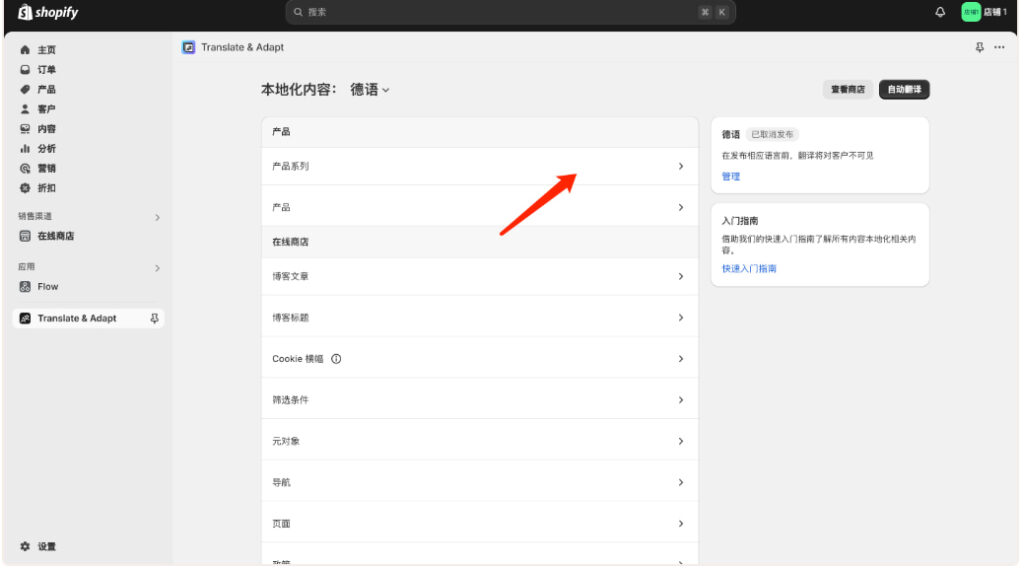The width and height of the screenshot is (1024, 568).
Task: Open 订单 in the sidebar
Action: point(46,69)
